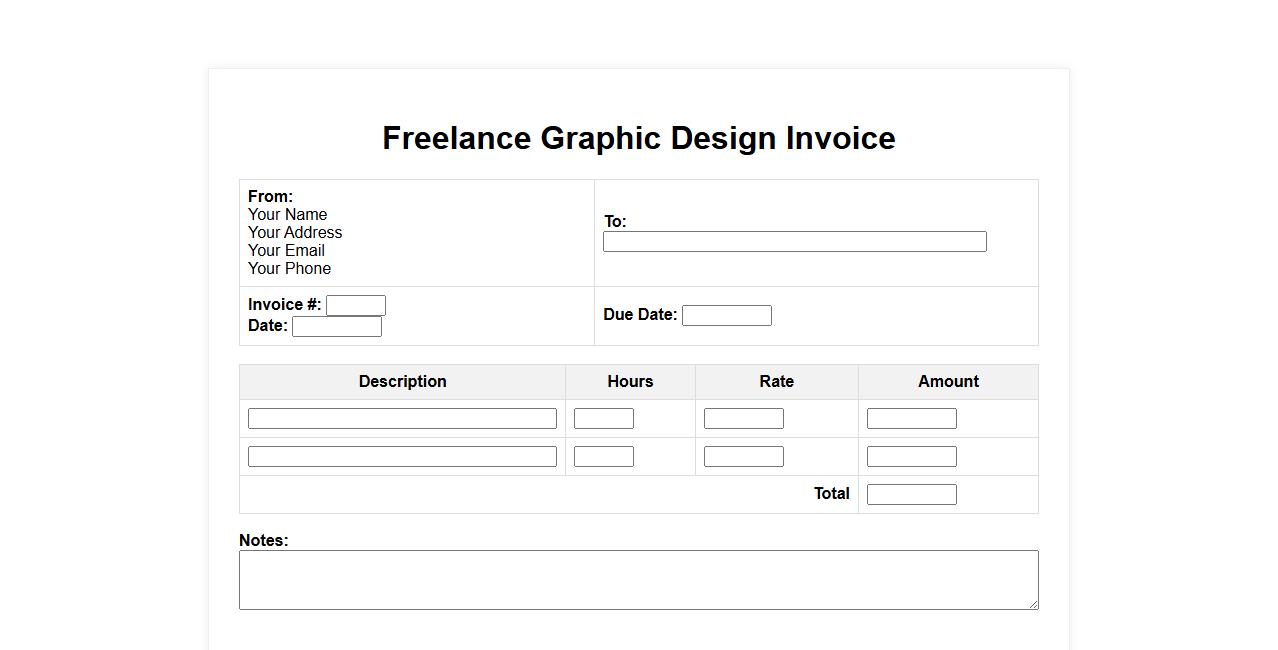
Task: Click the Due Date input field
Action: [726, 316]
